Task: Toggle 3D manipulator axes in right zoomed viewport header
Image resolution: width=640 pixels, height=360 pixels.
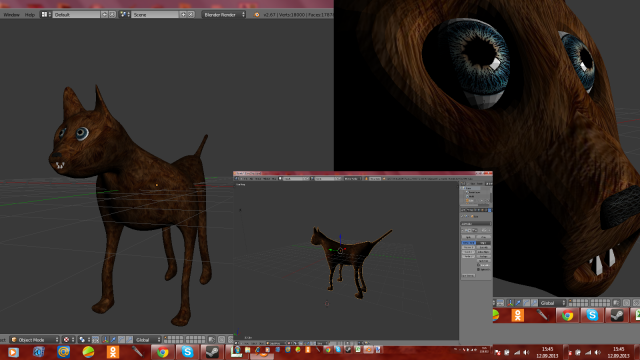Action: pyautogui.click(x=510, y=303)
